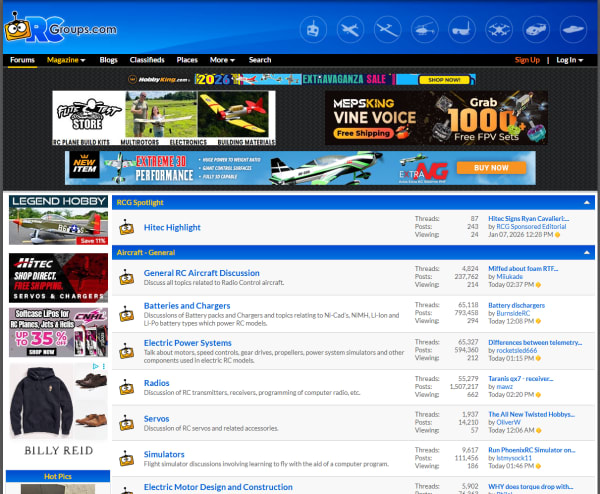Open the Servos forum link
This screenshot has height=494, width=600.
coord(157,419)
